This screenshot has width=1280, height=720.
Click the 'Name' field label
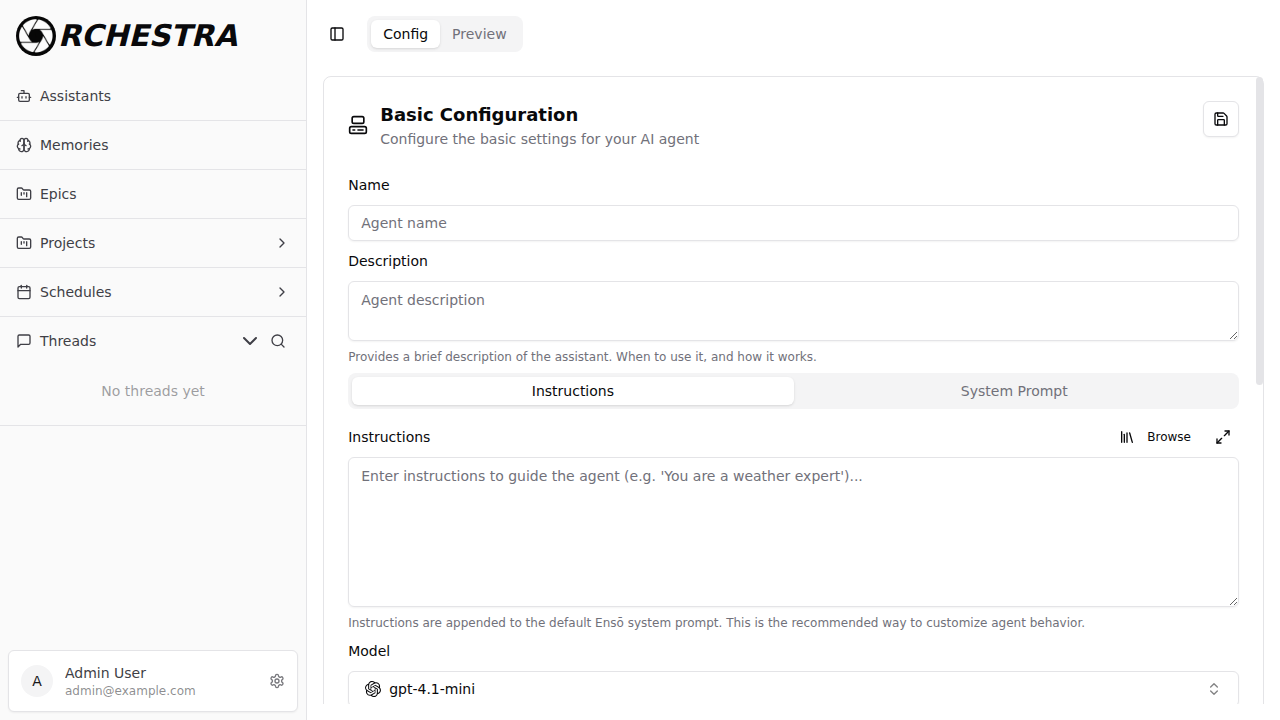tap(369, 185)
